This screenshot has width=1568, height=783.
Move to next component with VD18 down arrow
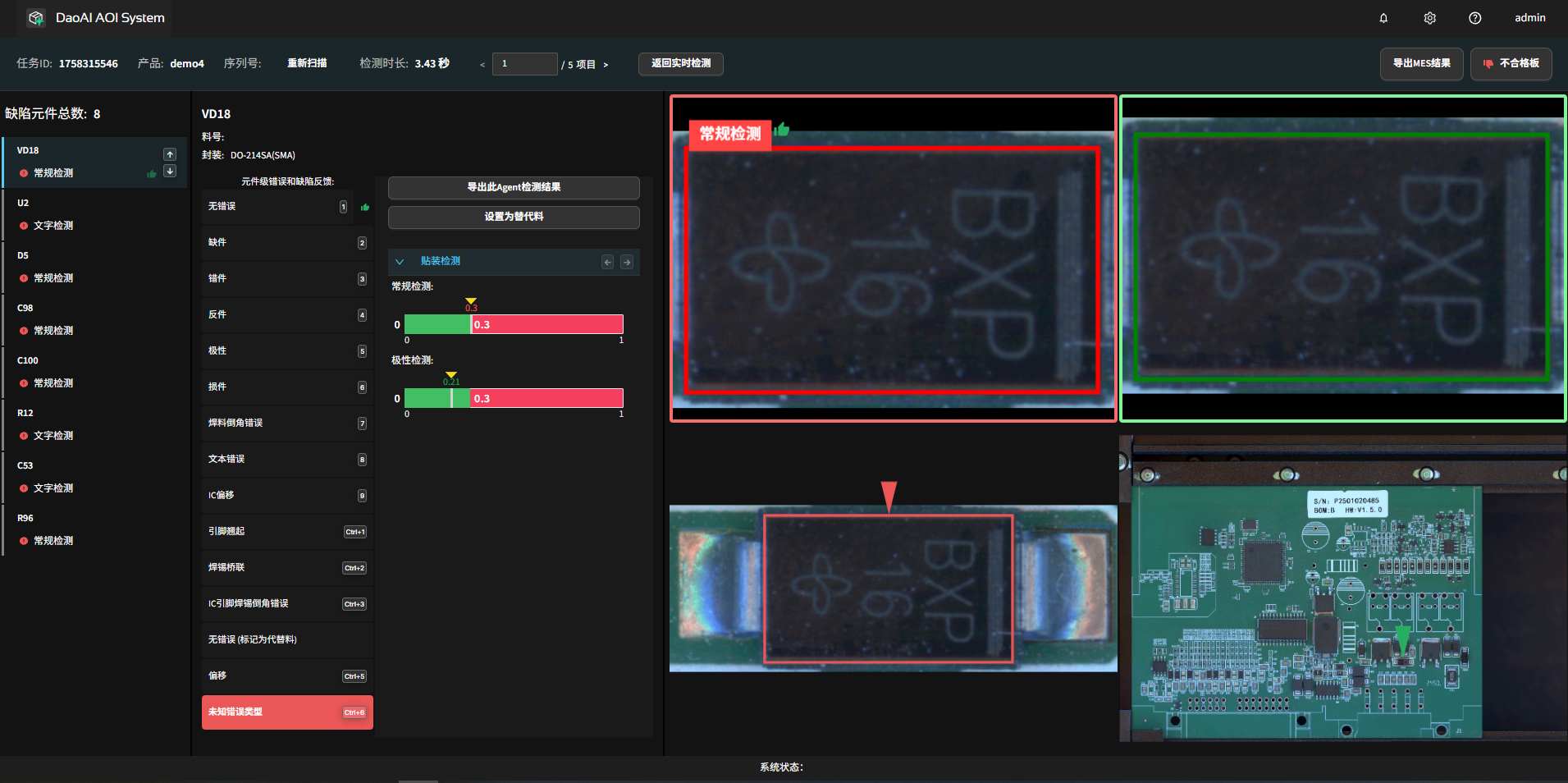pyautogui.click(x=170, y=171)
